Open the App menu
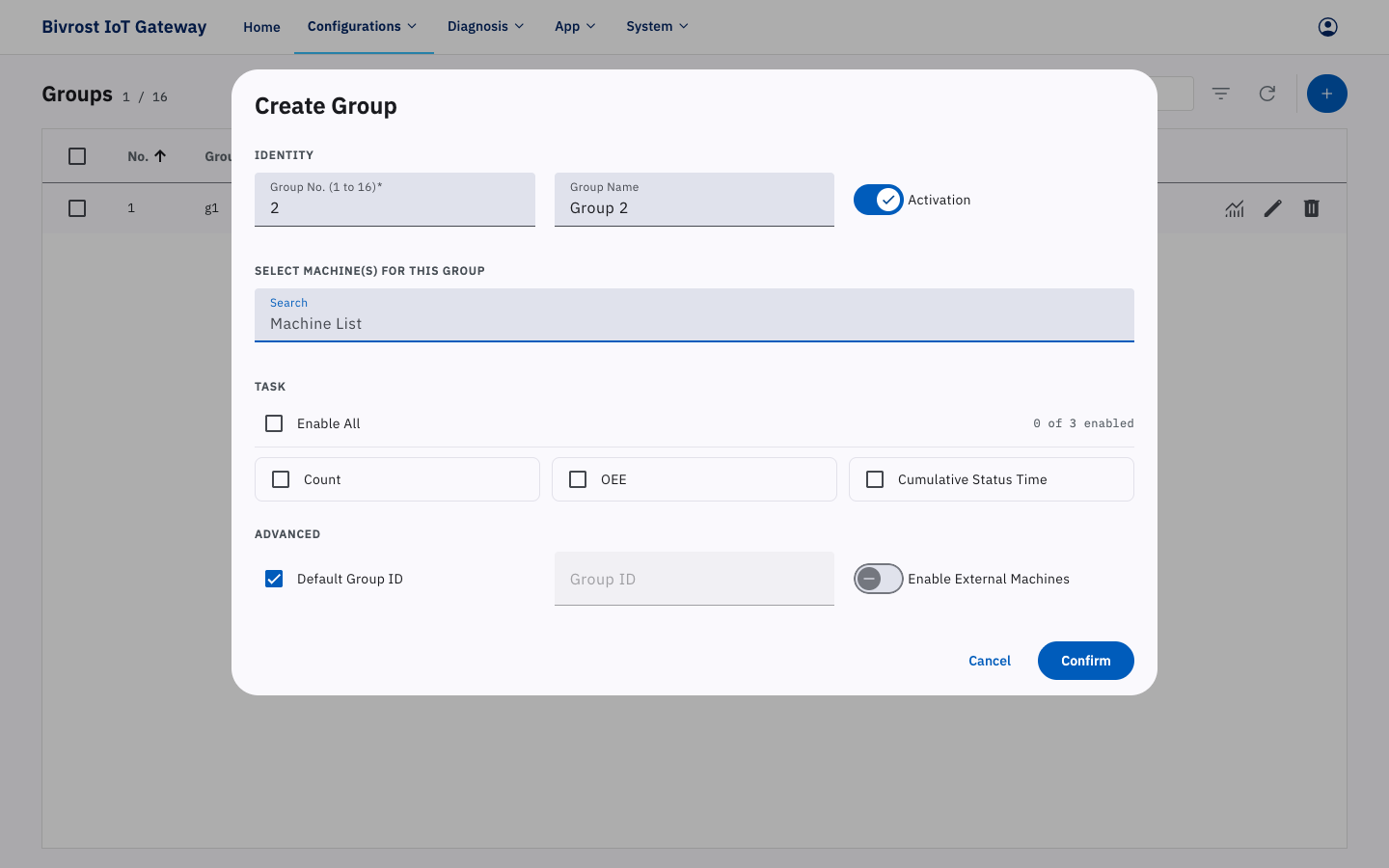Image resolution: width=1389 pixels, height=868 pixels. click(576, 27)
